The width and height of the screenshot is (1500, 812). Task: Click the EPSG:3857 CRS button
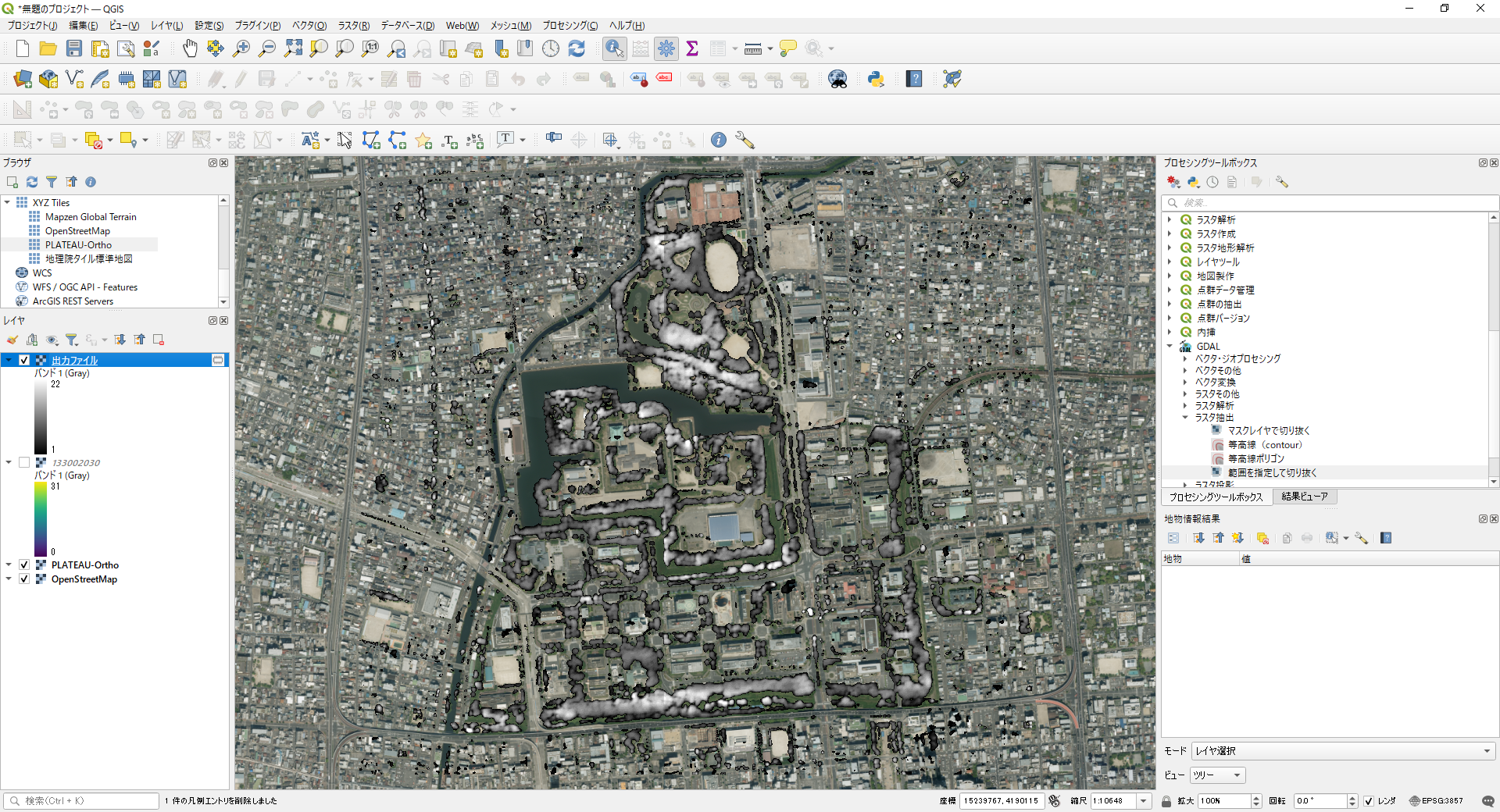(1437, 801)
